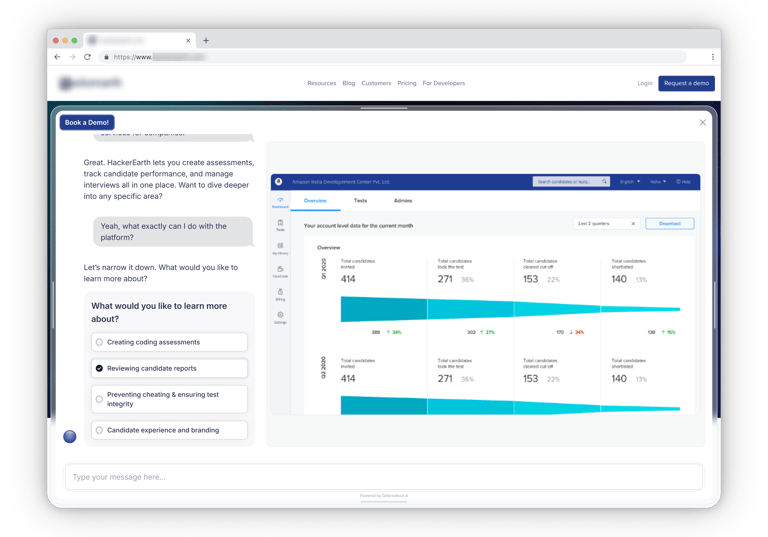768x537 pixels.
Task: Select Candidate experience and branding option
Action: pyautogui.click(x=169, y=430)
